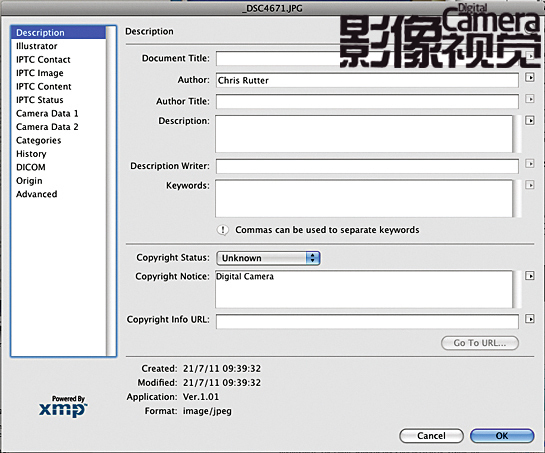
Task: Click into the Author text field
Action: 367,80
